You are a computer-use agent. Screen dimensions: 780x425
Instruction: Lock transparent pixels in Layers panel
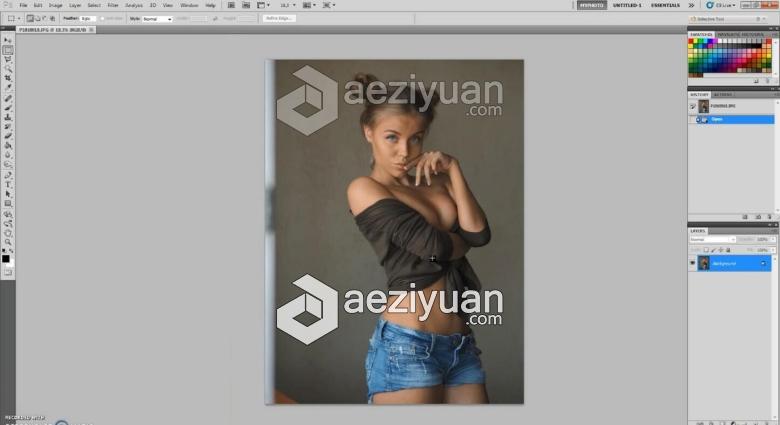(x=706, y=250)
